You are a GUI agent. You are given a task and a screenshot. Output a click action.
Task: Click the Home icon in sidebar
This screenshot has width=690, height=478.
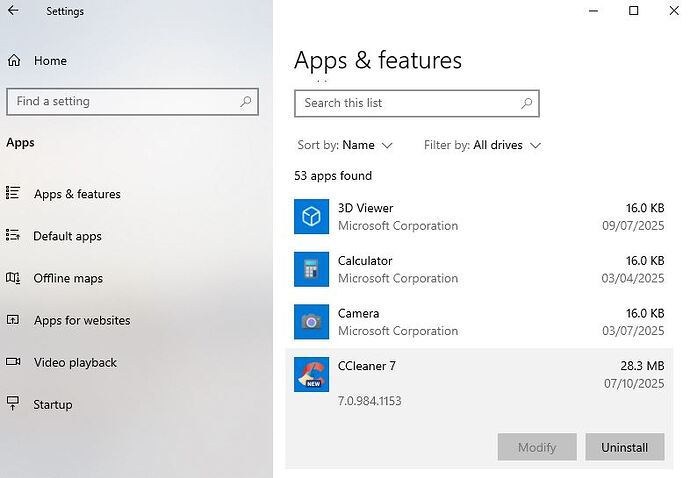[14, 61]
